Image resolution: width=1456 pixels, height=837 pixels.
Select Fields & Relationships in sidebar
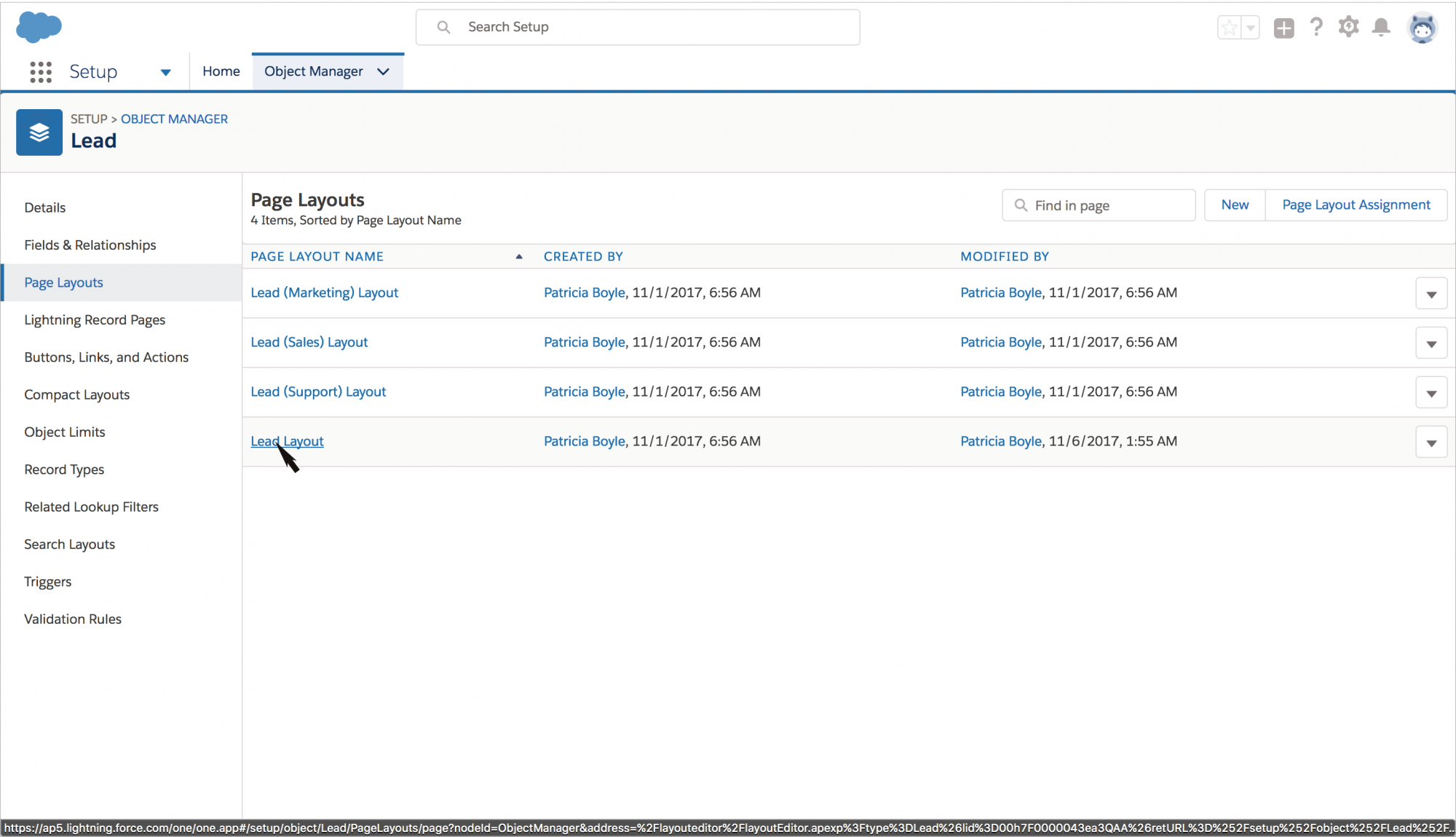point(90,245)
